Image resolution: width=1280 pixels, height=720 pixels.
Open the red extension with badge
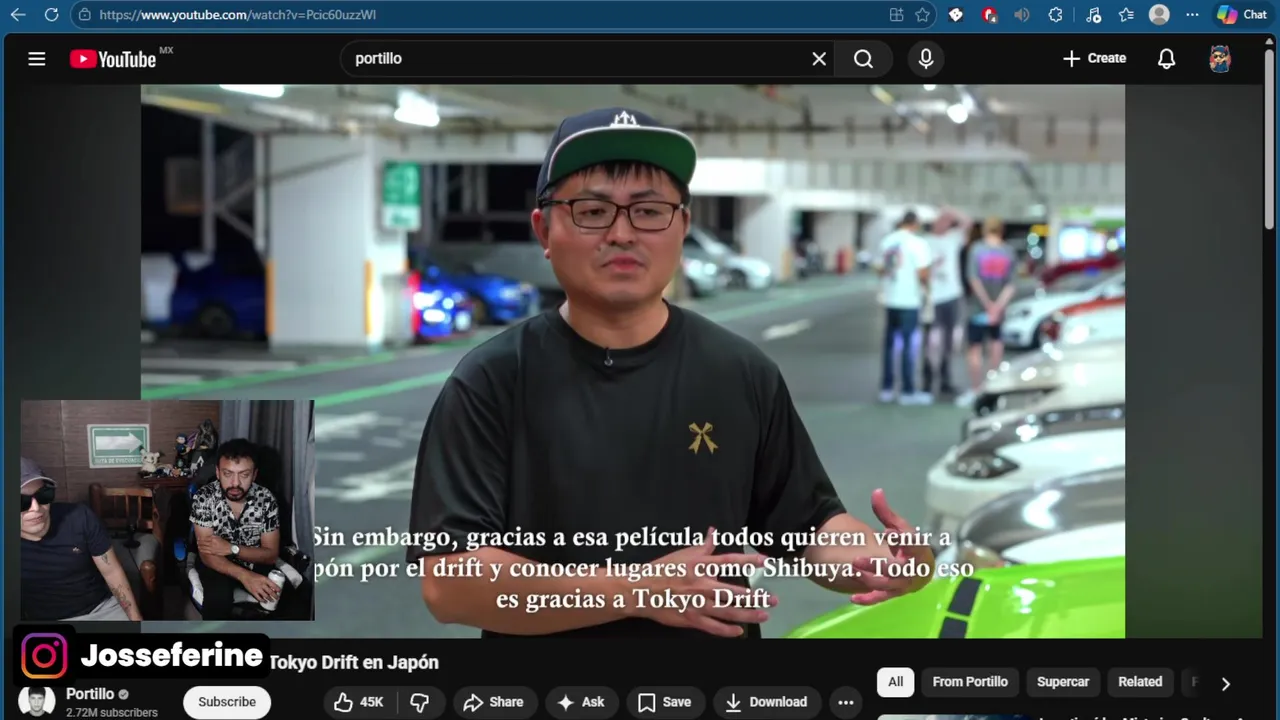[989, 15]
